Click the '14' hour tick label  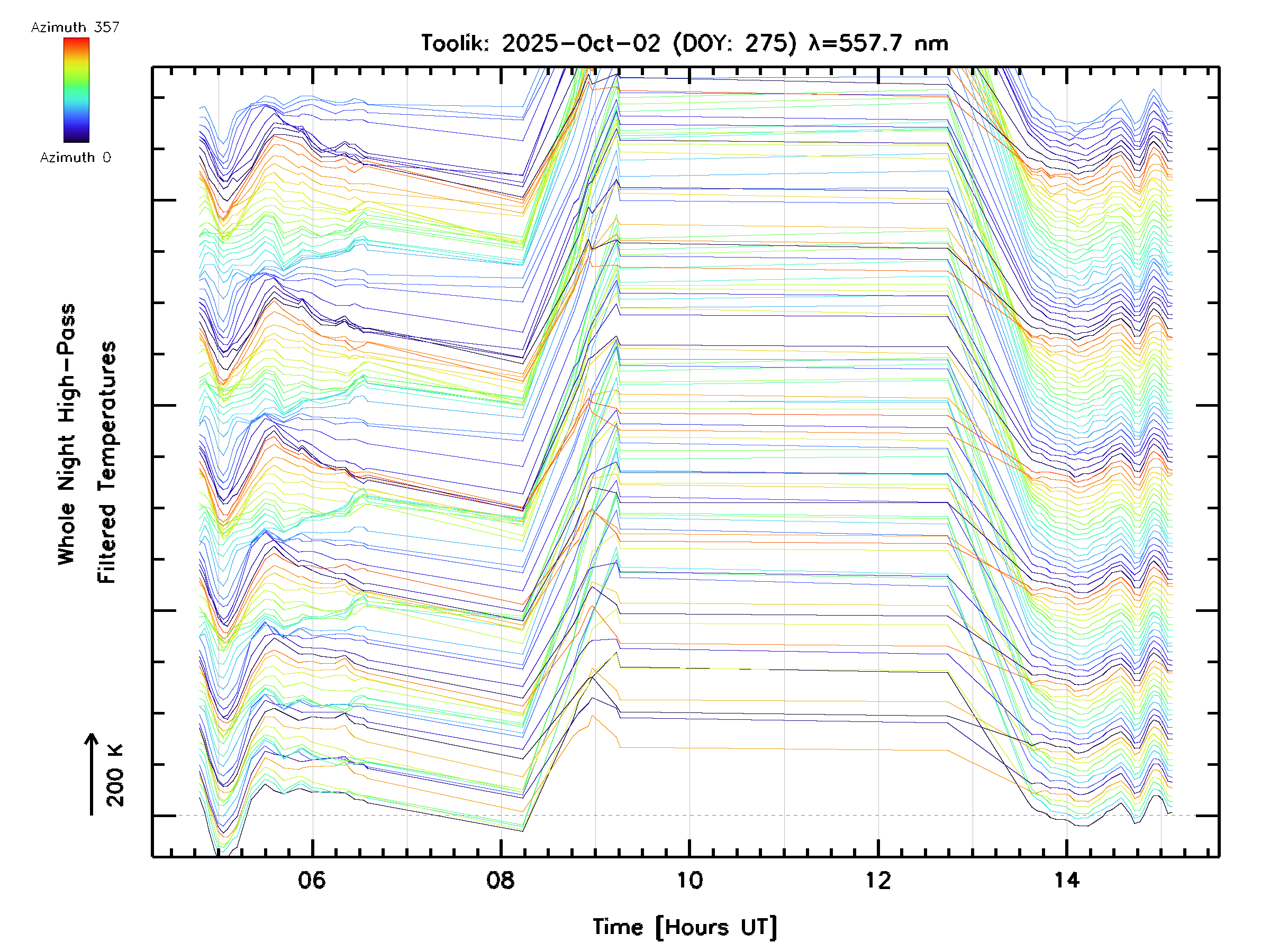[x=1066, y=880]
